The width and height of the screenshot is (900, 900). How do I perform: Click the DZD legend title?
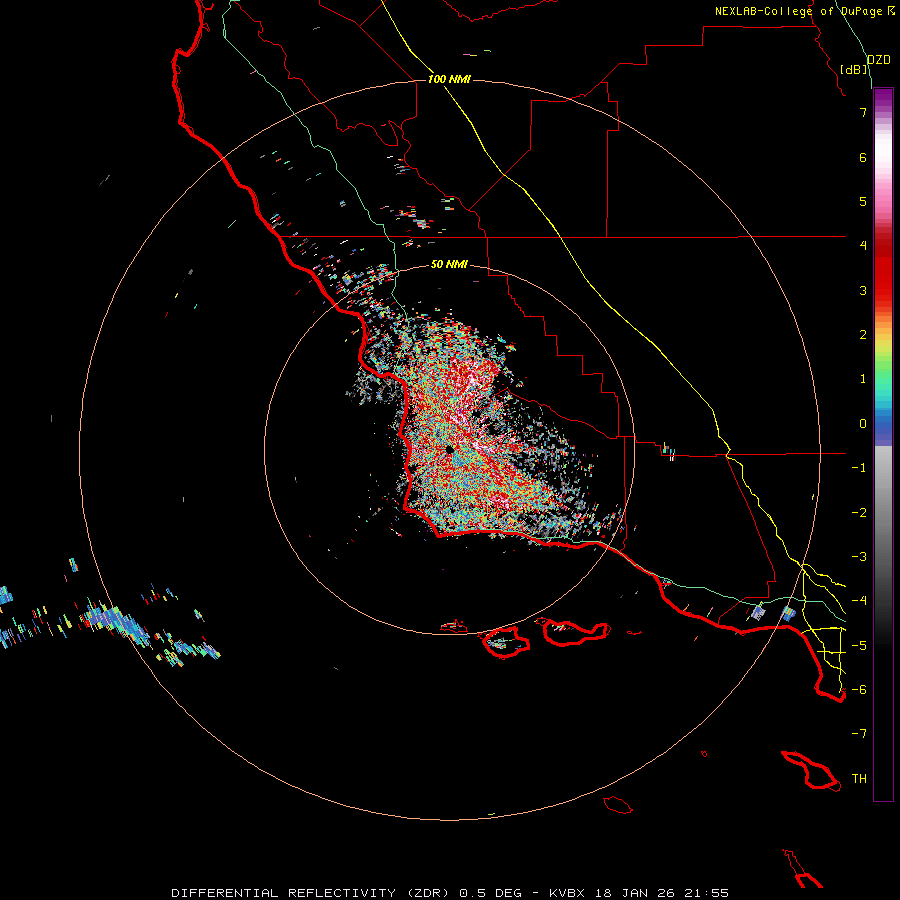878,60
